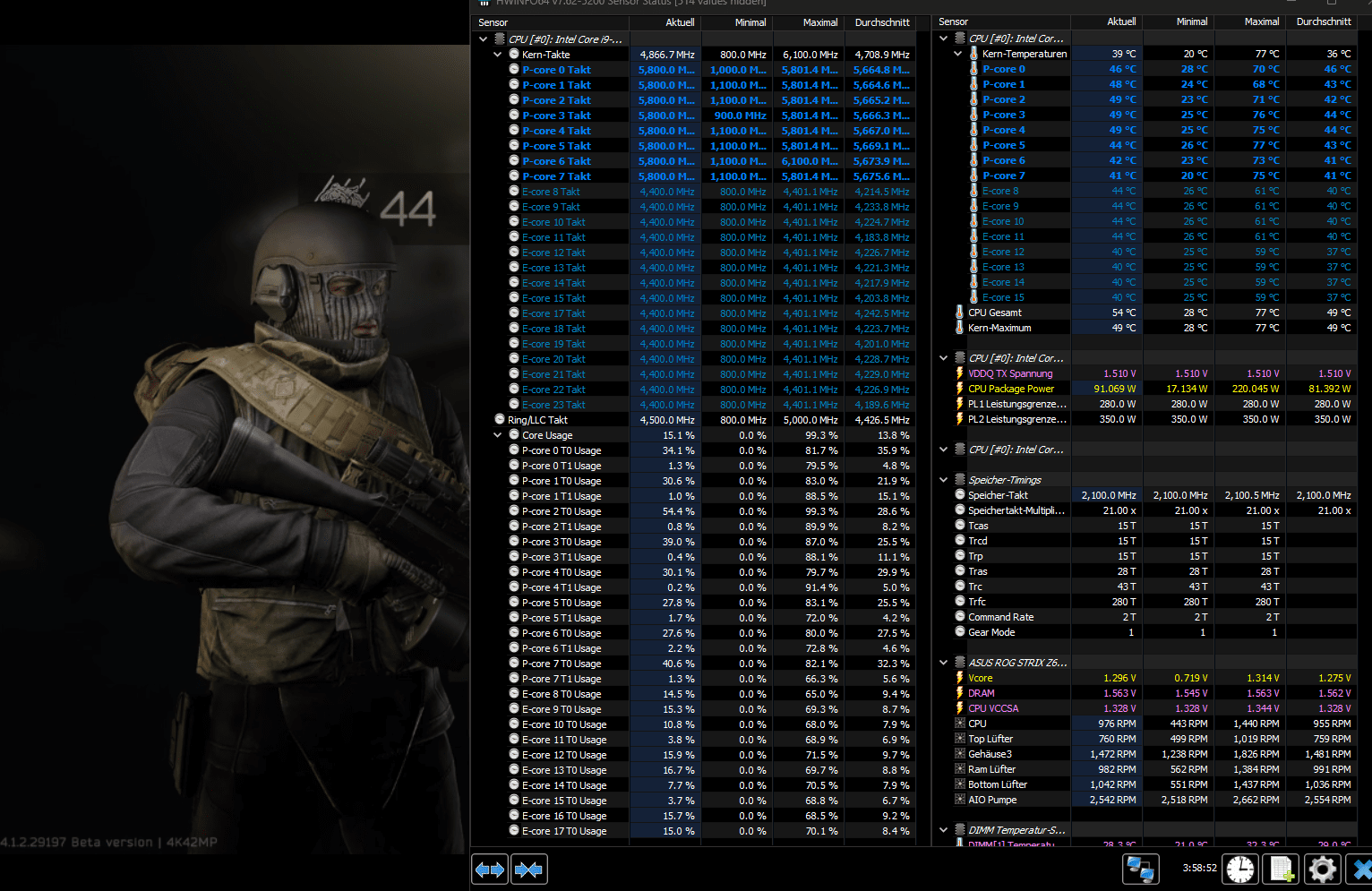Click lightning icon beside Vcore
Screen dimensions: 1372x891
960,678
